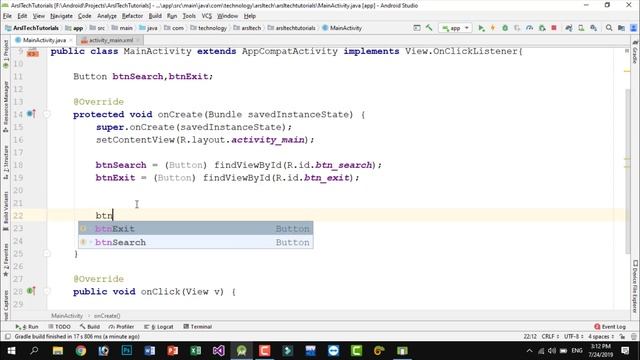Viewport: 640px width, 360px height.
Task: Select btnExit from autocomplete popup
Action: pyautogui.click(x=196, y=229)
